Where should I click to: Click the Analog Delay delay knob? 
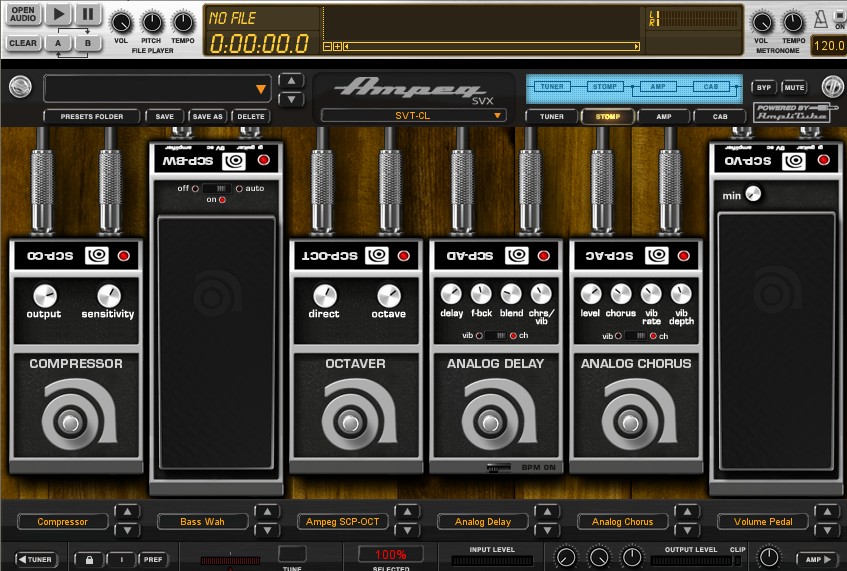pos(451,294)
